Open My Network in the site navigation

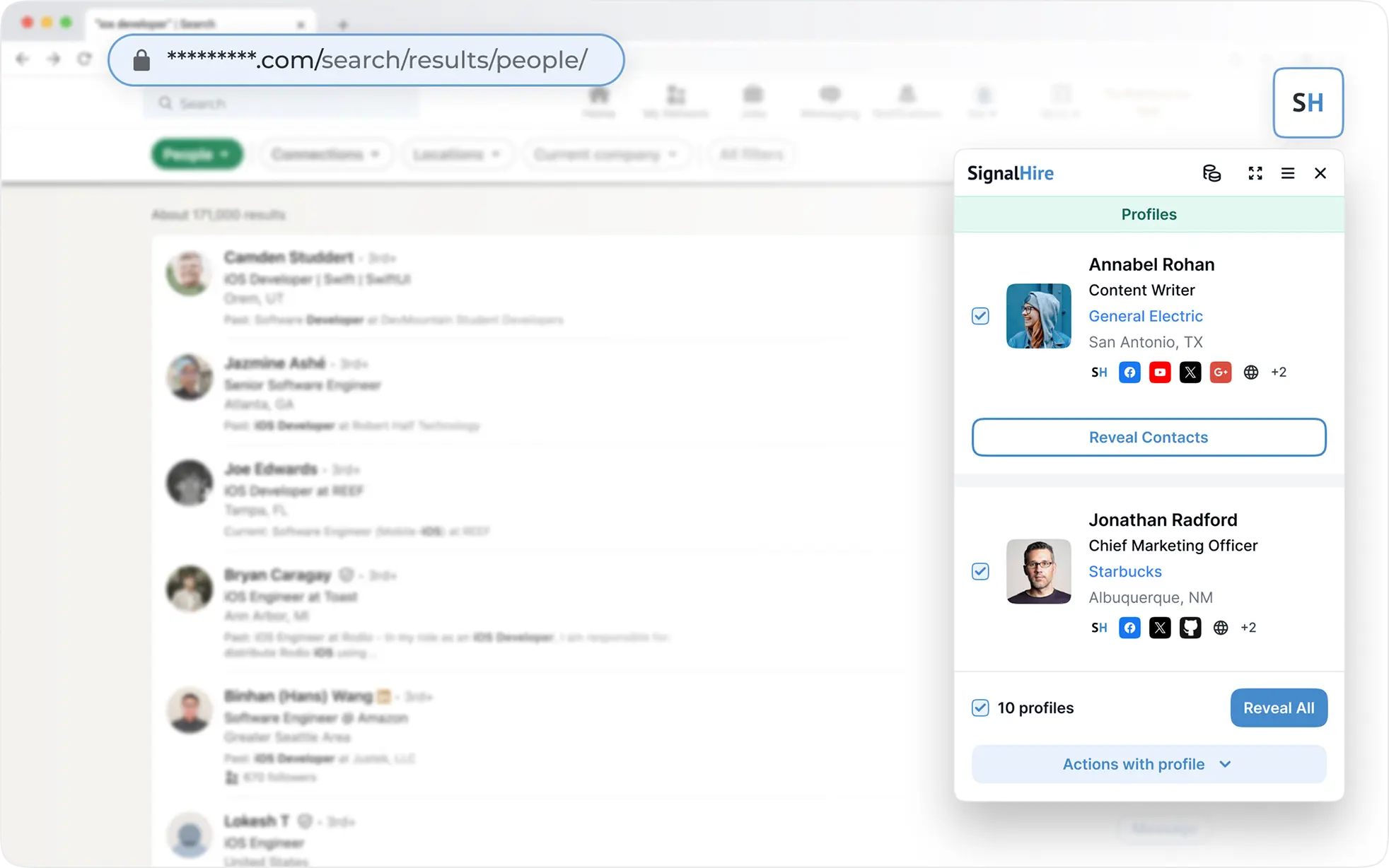[x=675, y=102]
